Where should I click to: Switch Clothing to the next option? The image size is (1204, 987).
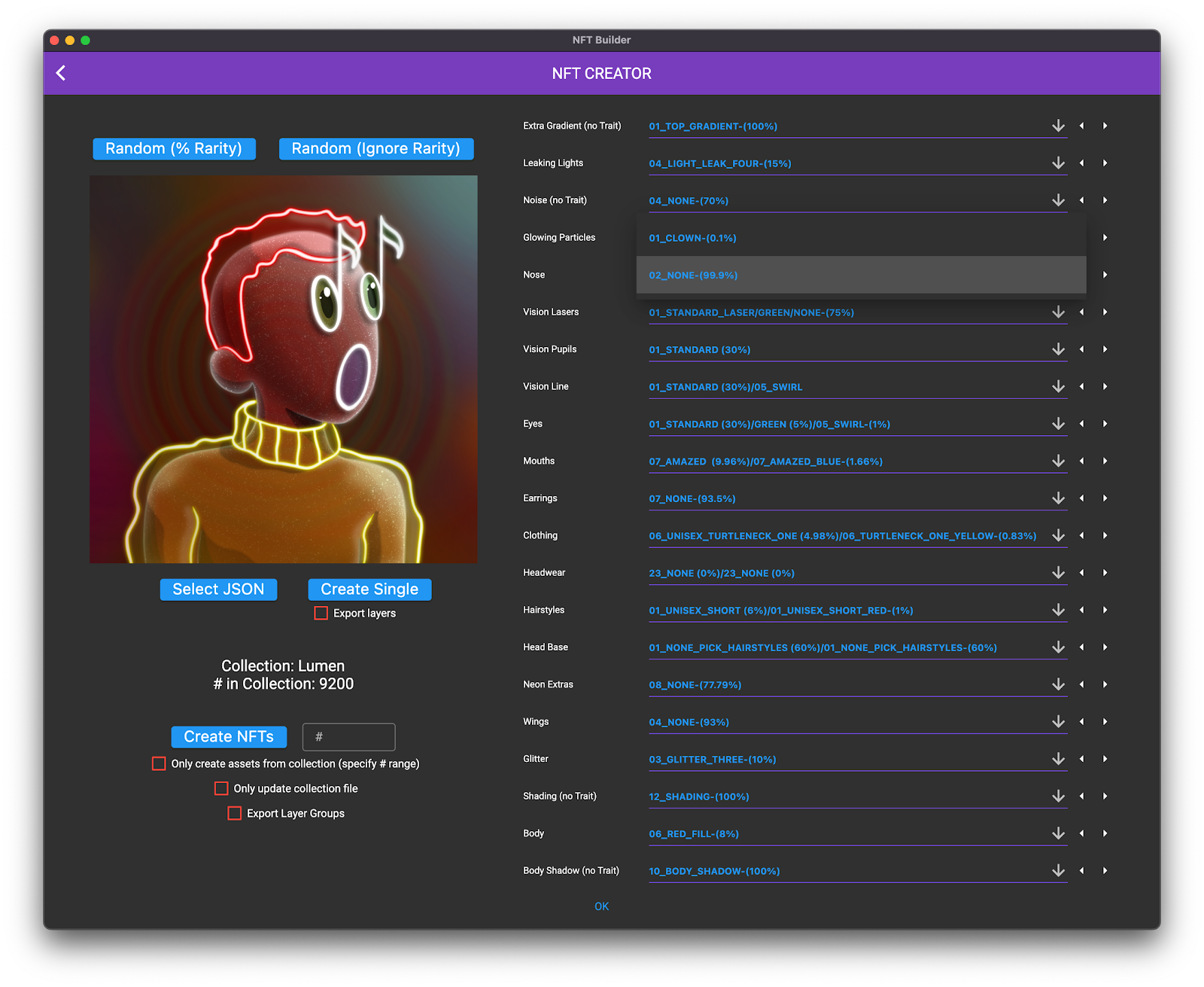tap(1105, 536)
